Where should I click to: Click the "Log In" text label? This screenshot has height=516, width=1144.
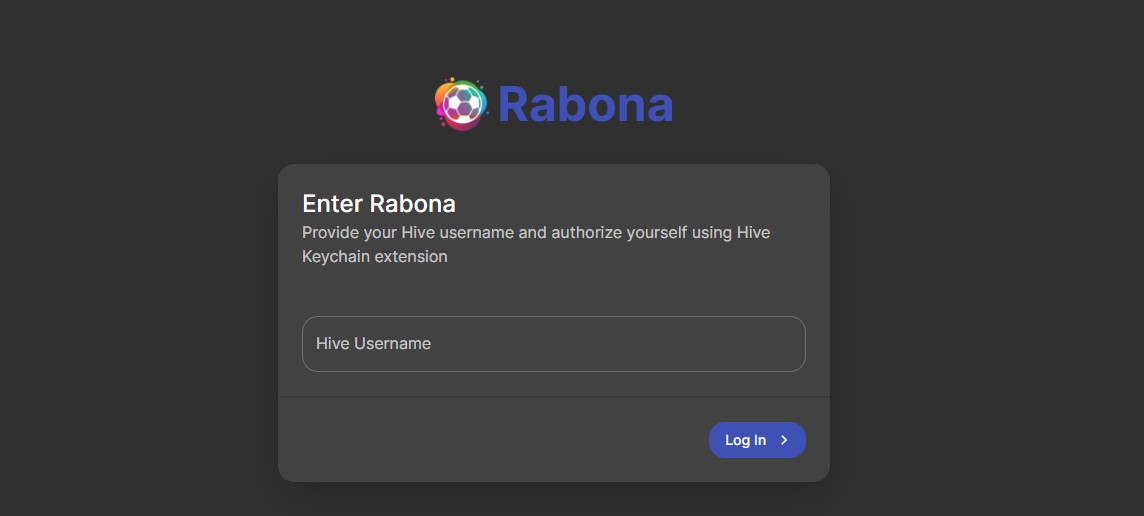(745, 440)
